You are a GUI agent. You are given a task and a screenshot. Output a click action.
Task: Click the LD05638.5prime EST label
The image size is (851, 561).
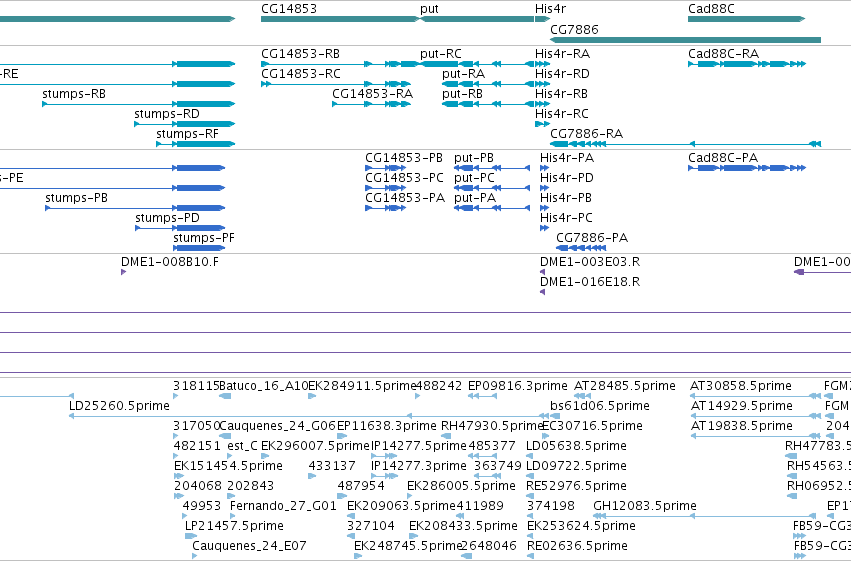(x=576, y=447)
